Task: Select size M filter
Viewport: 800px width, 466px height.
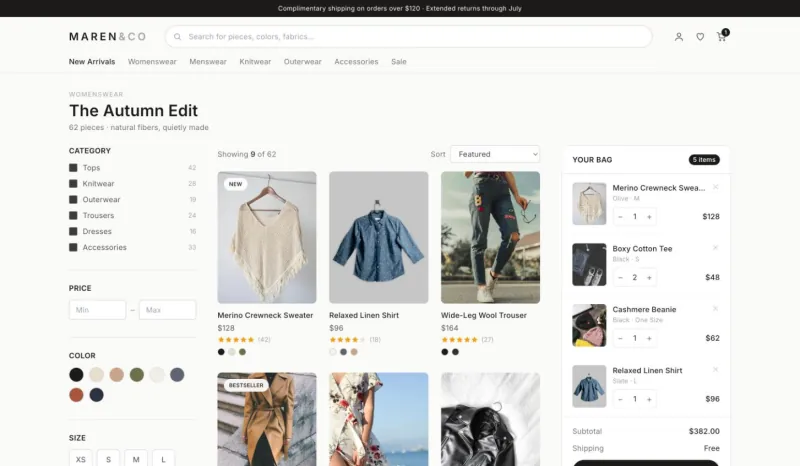Action: [136, 459]
